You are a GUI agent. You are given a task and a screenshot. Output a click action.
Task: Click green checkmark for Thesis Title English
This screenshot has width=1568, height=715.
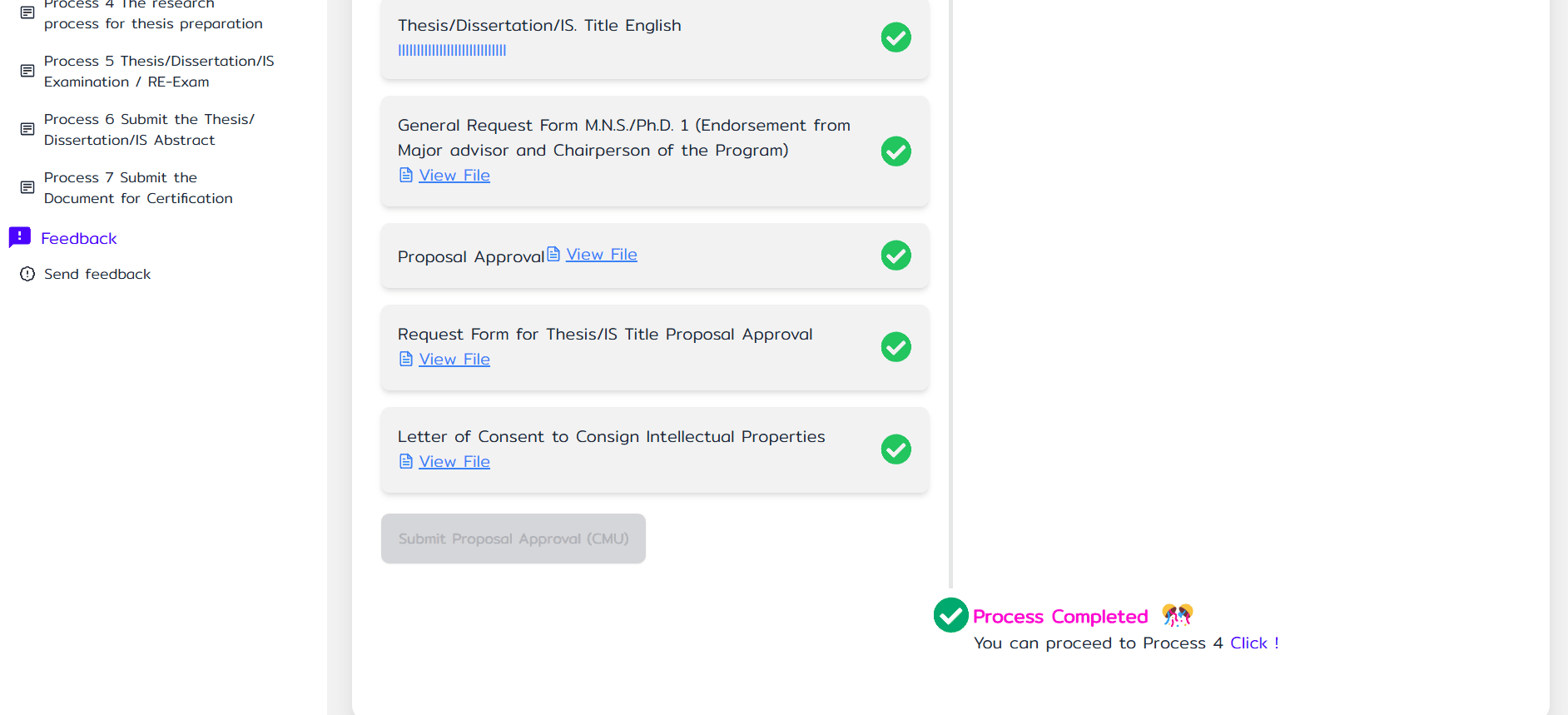[896, 37]
